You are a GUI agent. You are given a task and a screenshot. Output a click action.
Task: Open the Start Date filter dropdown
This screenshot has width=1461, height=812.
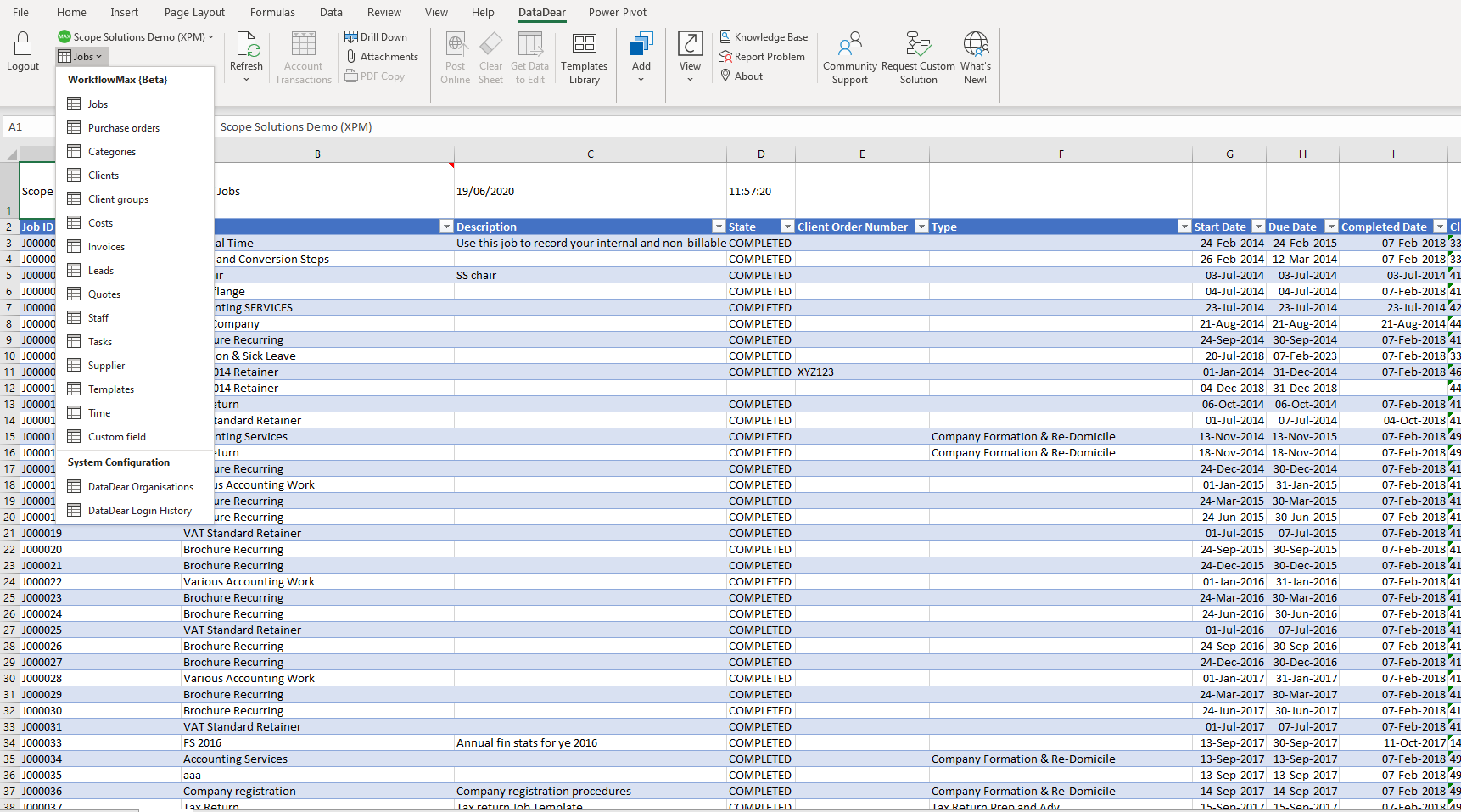coord(1259,227)
